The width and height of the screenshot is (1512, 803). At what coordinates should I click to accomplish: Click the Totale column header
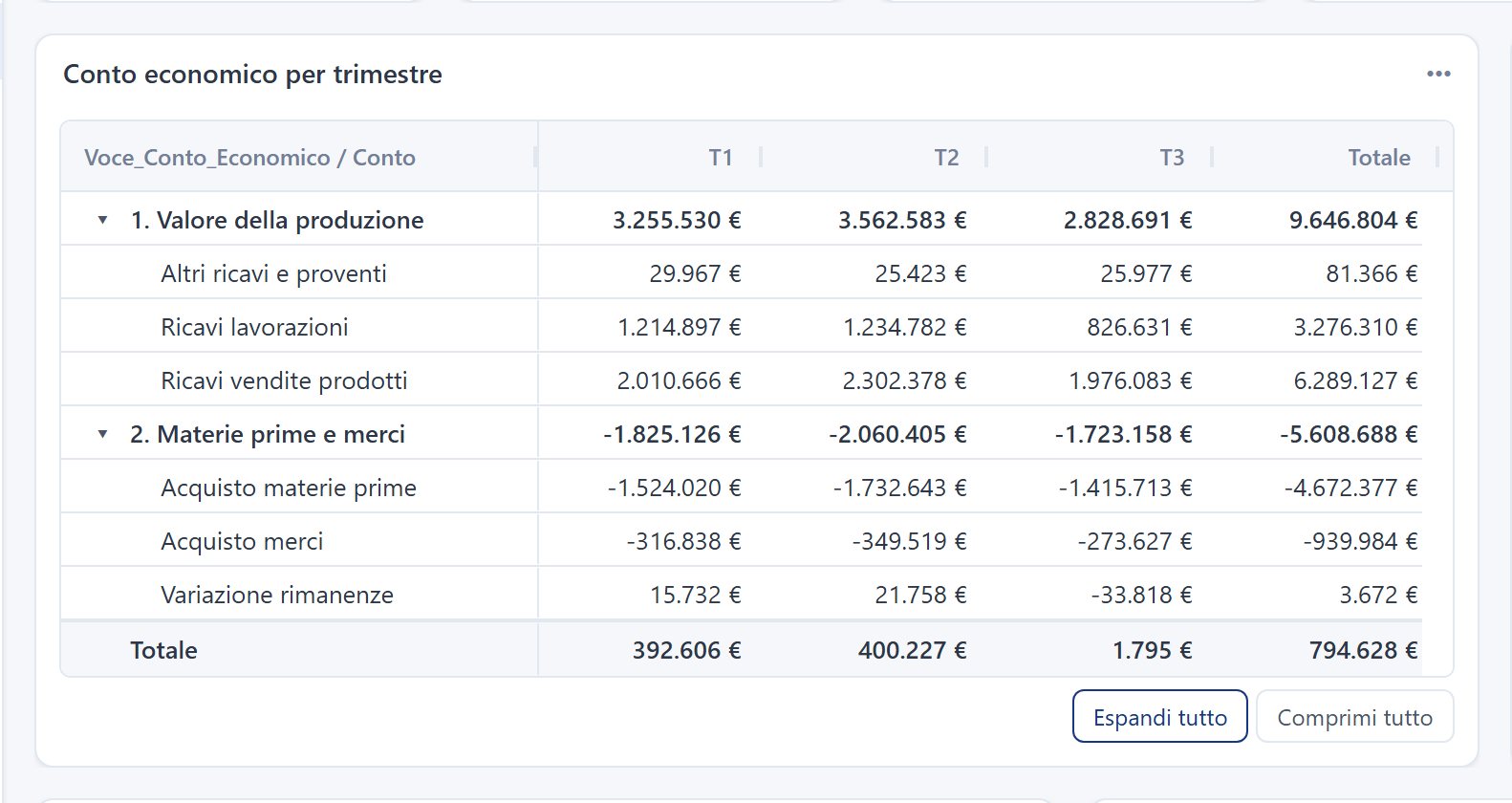point(1379,158)
